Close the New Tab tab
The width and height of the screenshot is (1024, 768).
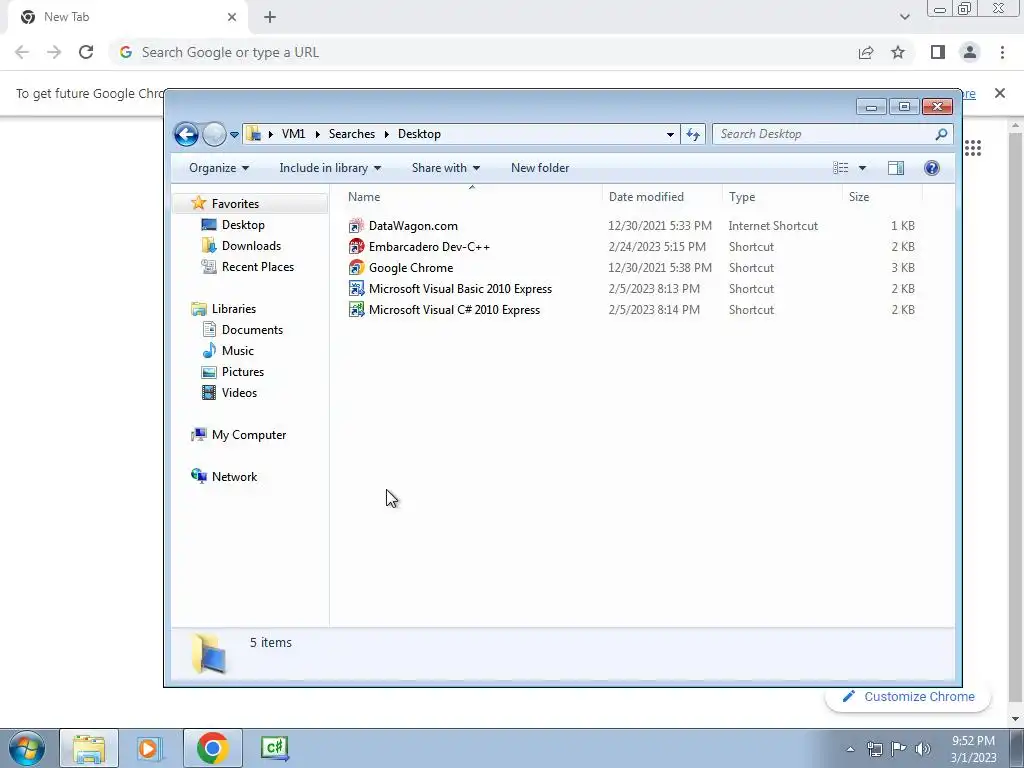pos(232,17)
